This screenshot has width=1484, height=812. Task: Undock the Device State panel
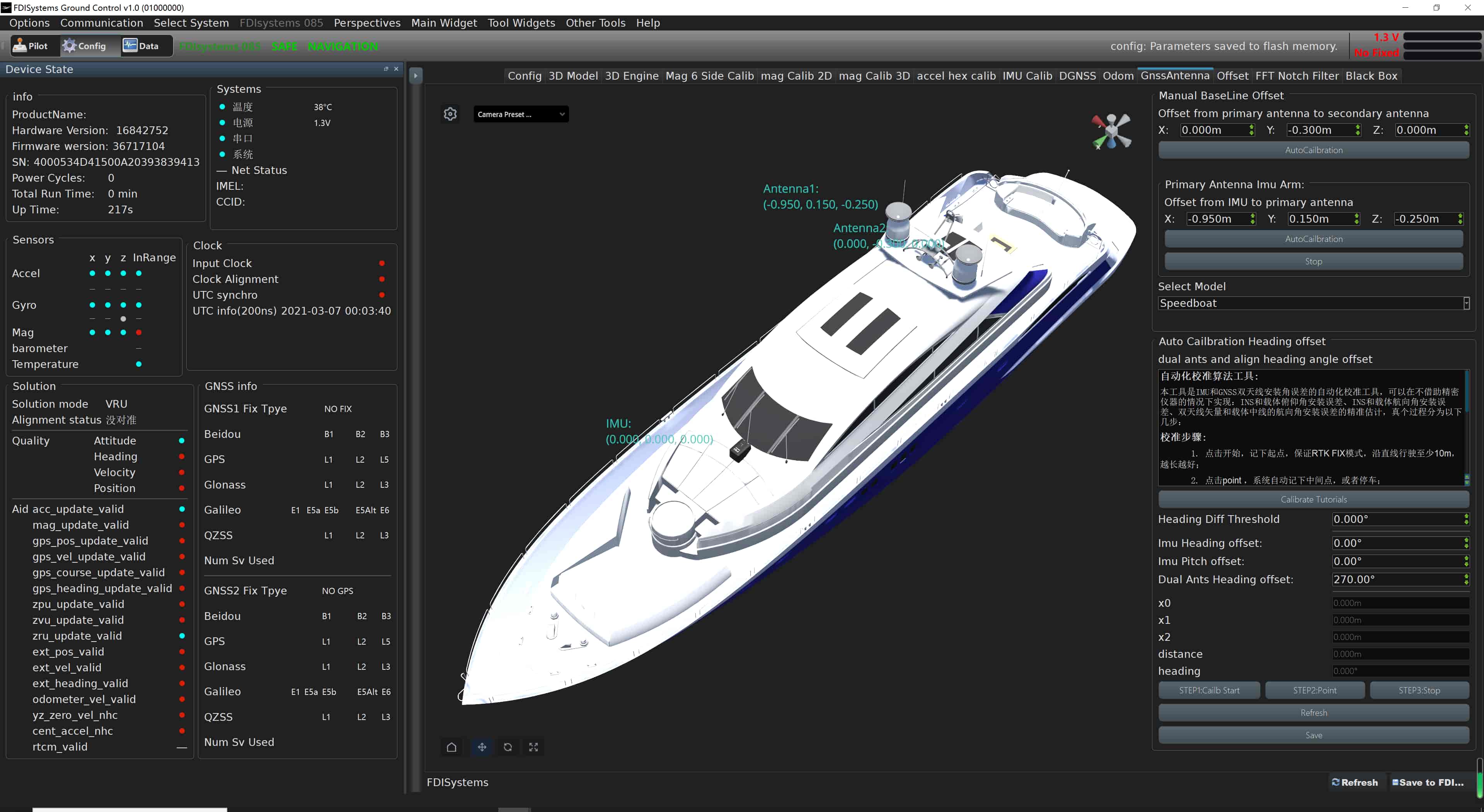tap(386, 68)
